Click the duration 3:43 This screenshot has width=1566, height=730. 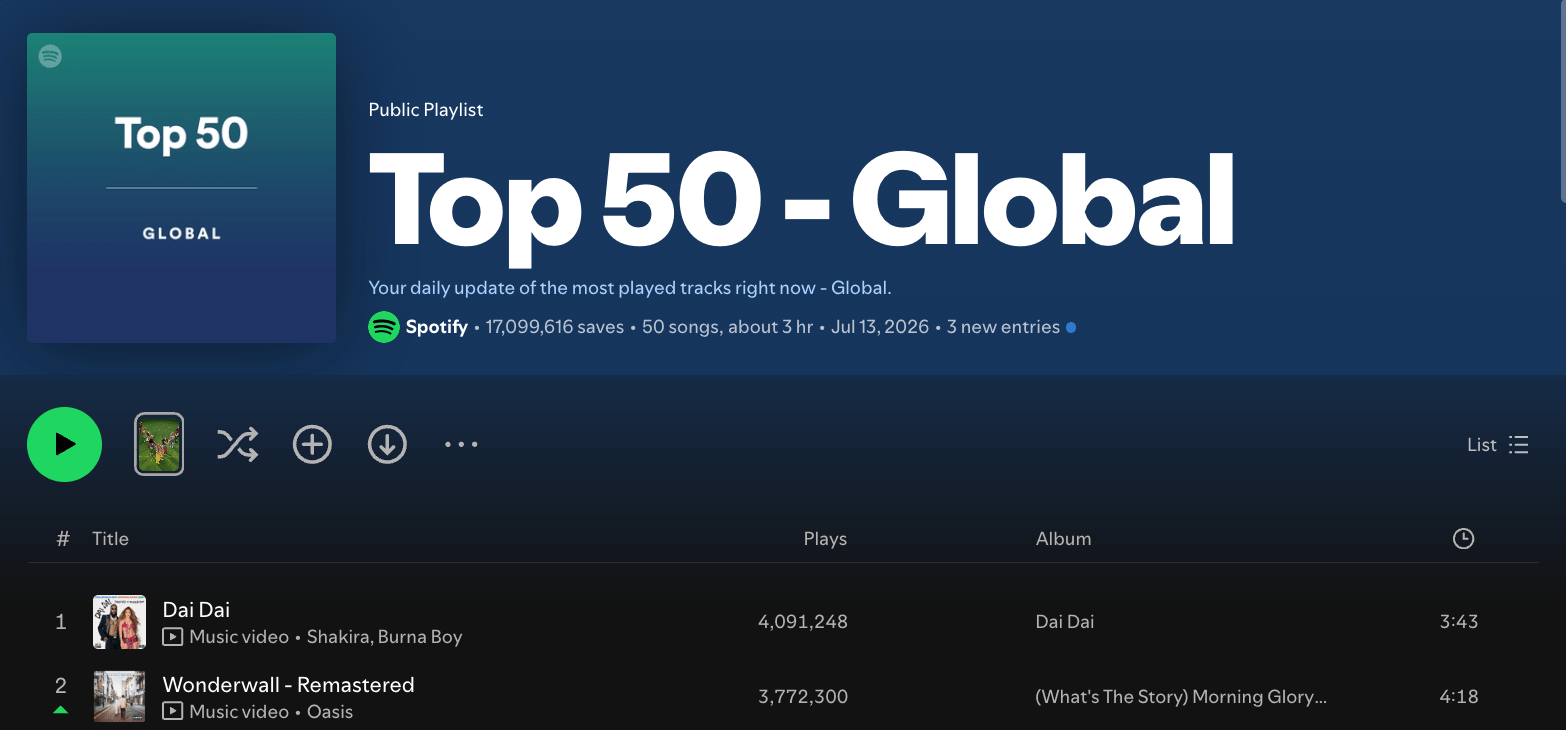point(1459,622)
